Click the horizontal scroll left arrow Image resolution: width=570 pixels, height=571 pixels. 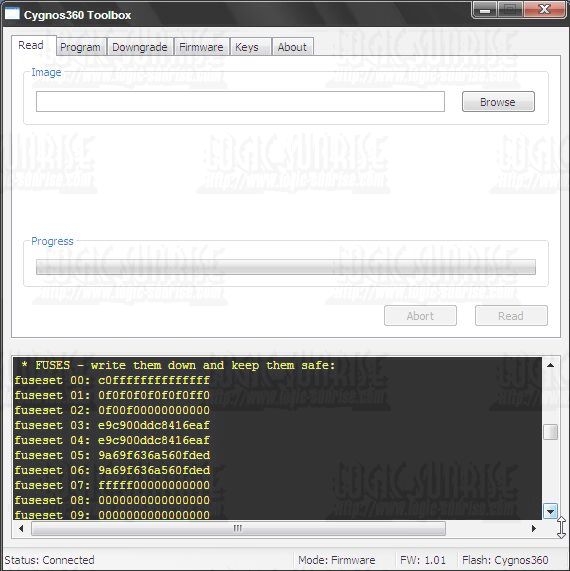[21, 528]
